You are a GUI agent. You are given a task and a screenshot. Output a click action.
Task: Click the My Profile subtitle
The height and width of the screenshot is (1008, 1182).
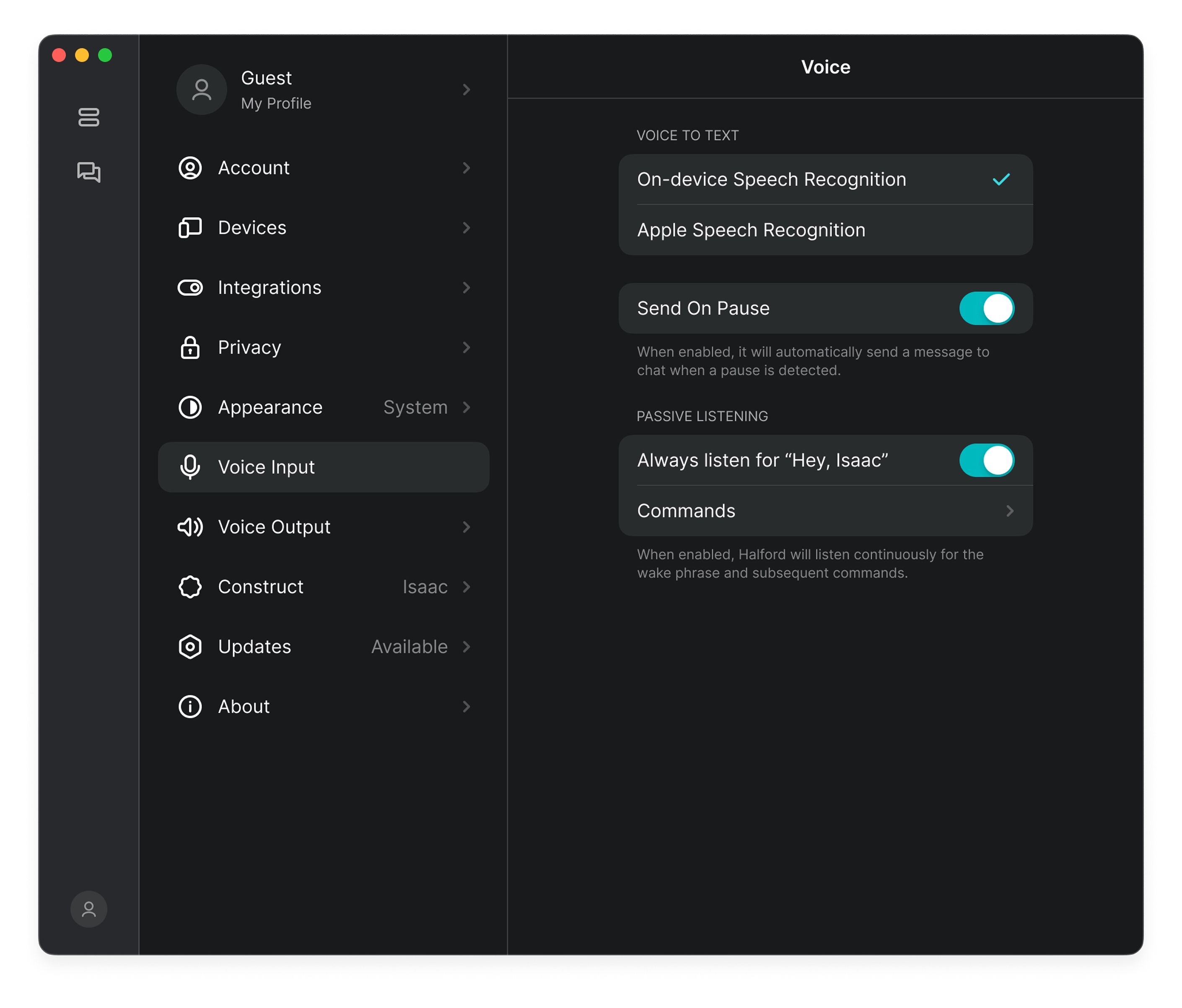point(276,104)
